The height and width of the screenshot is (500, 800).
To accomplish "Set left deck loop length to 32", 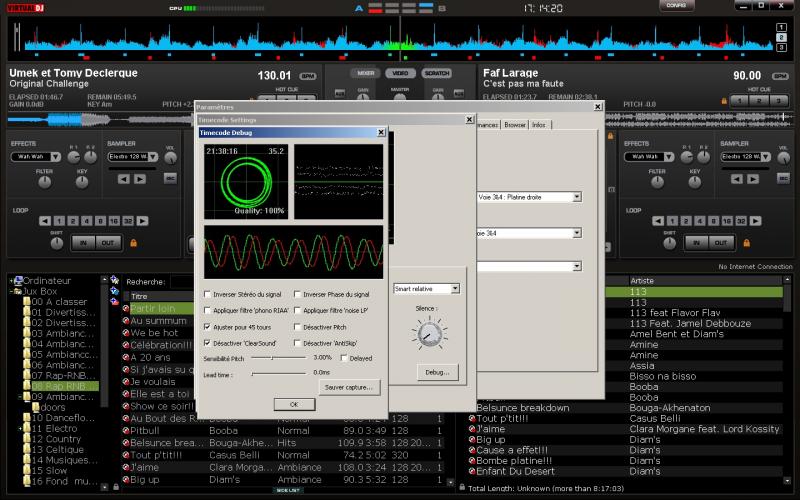I will click(128, 220).
